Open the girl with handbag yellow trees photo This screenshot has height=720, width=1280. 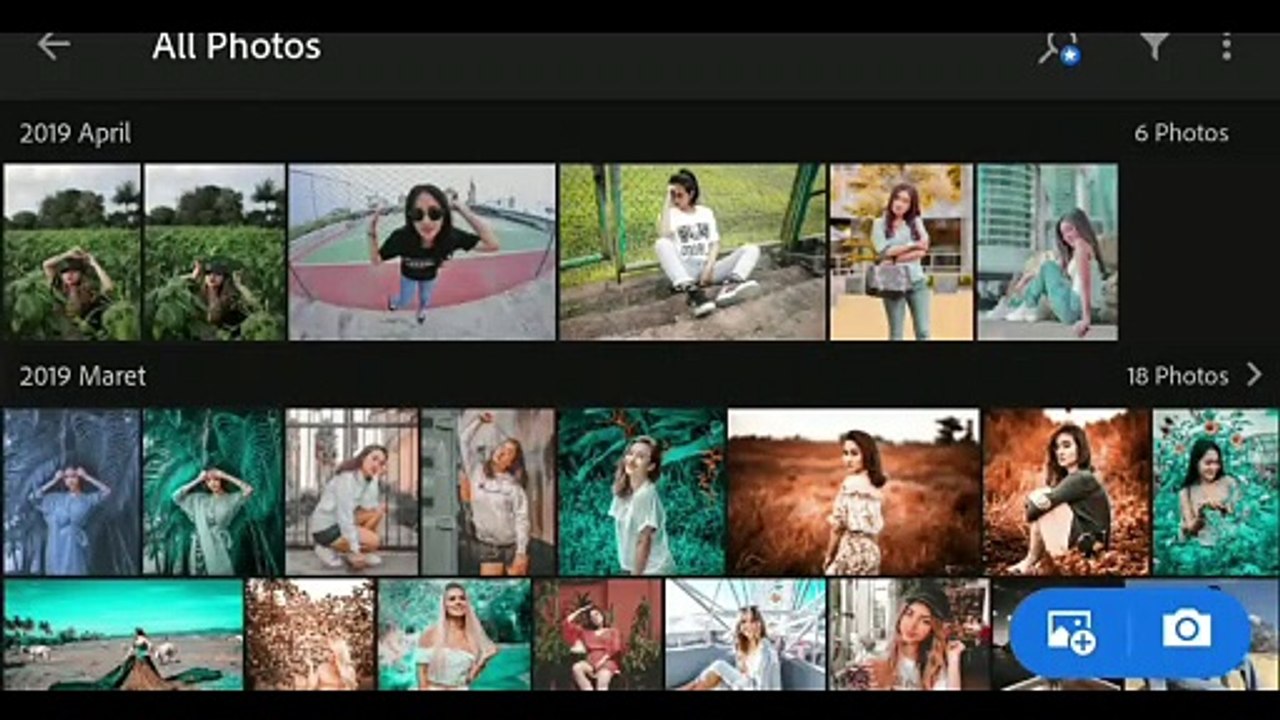[901, 252]
